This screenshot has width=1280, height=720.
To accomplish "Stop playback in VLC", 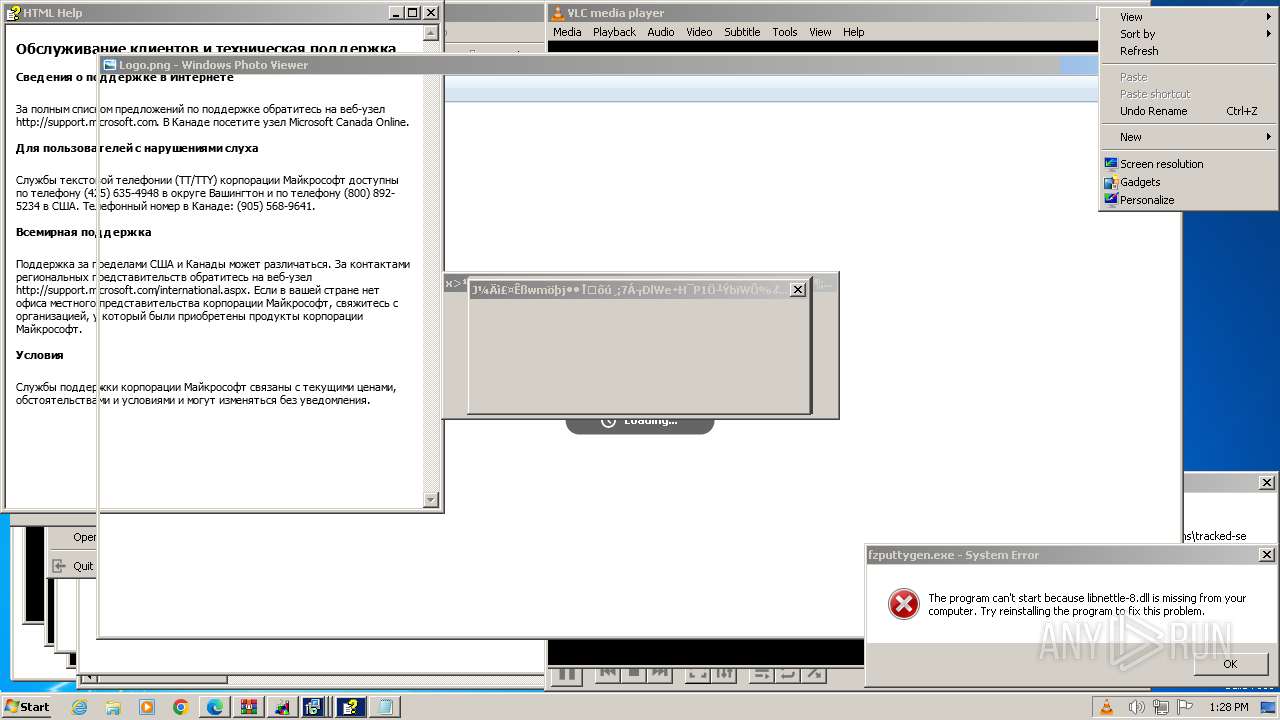I will (633, 675).
